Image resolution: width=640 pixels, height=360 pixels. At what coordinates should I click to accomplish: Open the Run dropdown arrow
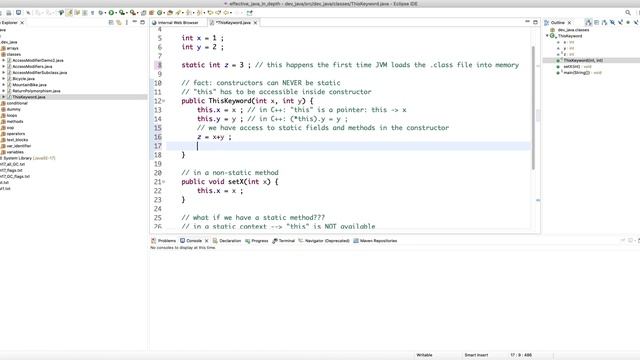coord(116,13)
